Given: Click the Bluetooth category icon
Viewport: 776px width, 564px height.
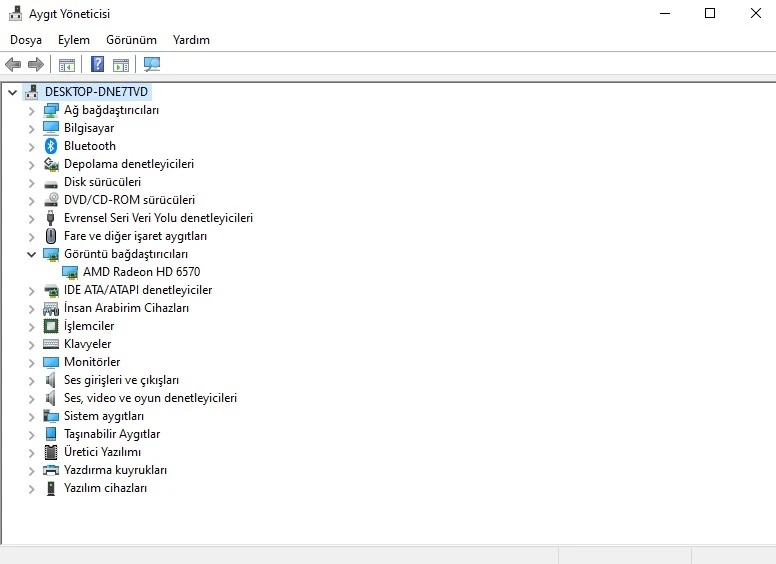Looking at the screenshot, I should pos(50,146).
